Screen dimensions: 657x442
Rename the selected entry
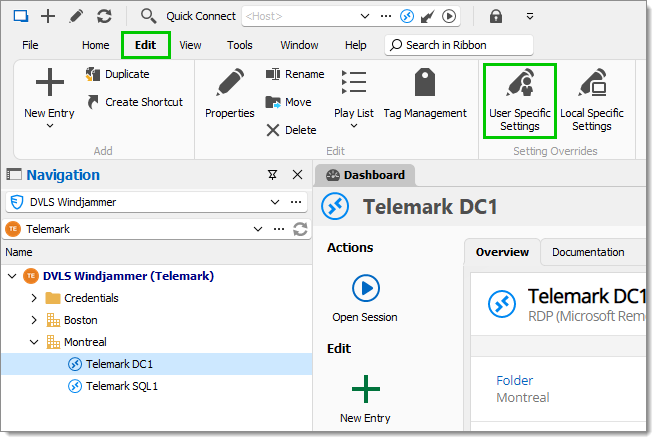[x=295, y=74]
